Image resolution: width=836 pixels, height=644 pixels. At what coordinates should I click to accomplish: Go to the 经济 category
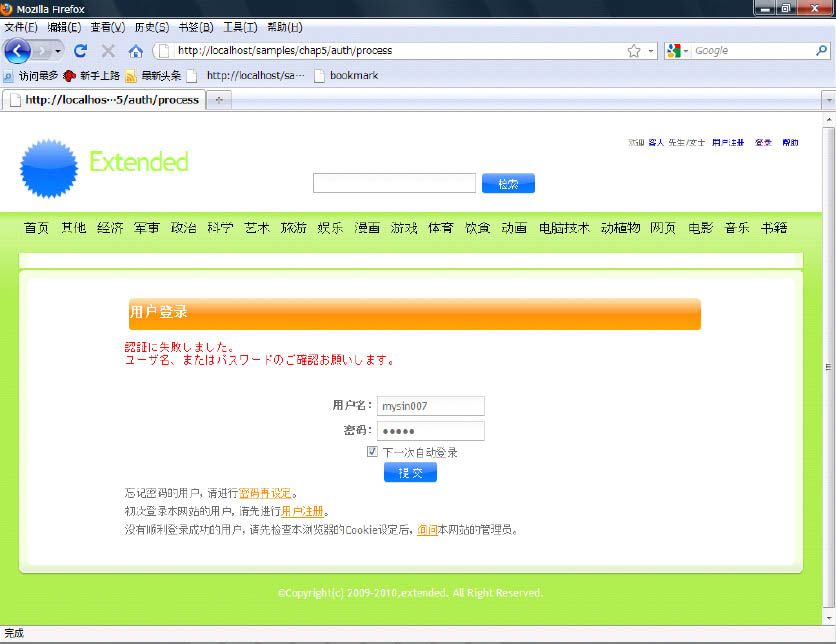point(110,228)
